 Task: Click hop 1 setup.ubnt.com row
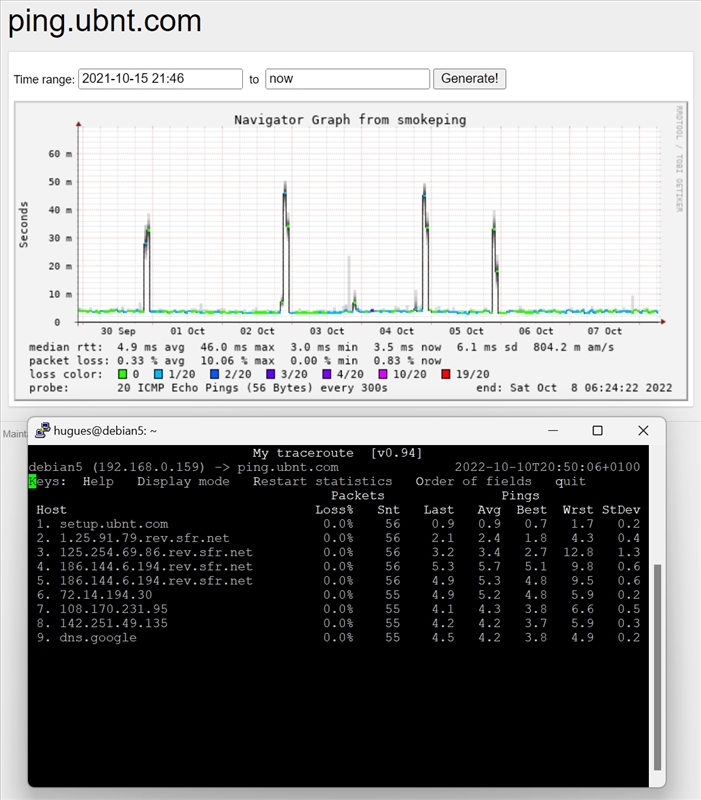(x=338, y=524)
